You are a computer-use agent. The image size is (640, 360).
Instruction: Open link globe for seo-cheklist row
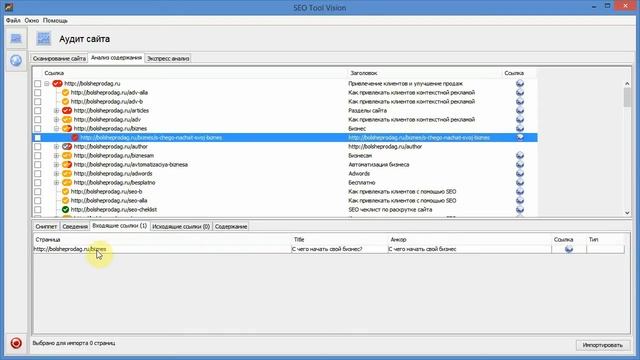[520, 209]
